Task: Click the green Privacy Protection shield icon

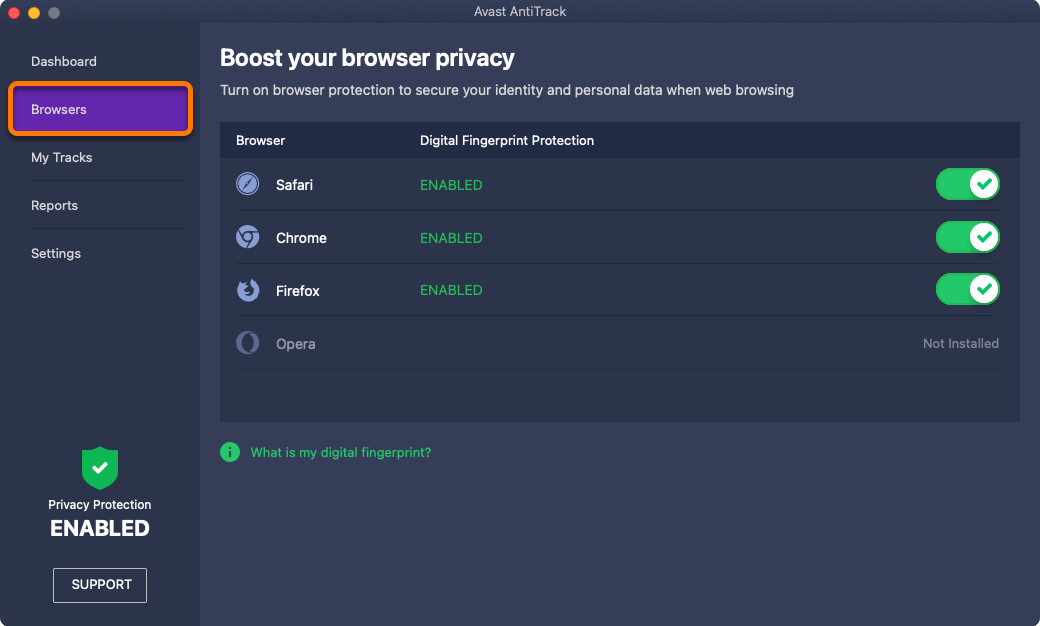Action: click(x=99, y=468)
